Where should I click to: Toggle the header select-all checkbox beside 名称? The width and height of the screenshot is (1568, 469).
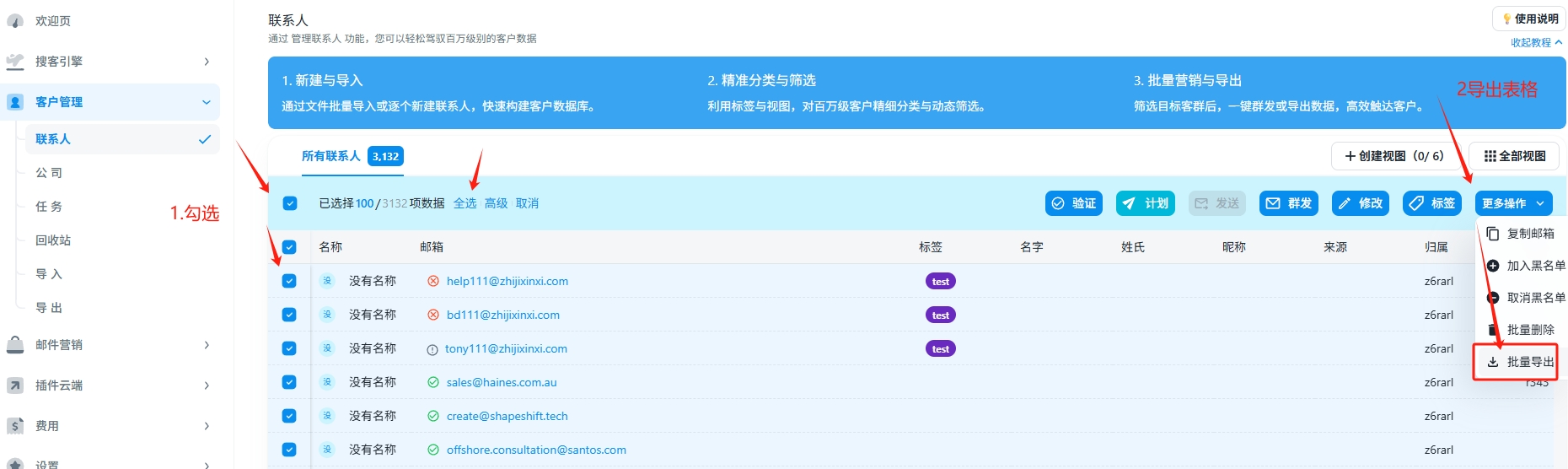coord(289,247)
